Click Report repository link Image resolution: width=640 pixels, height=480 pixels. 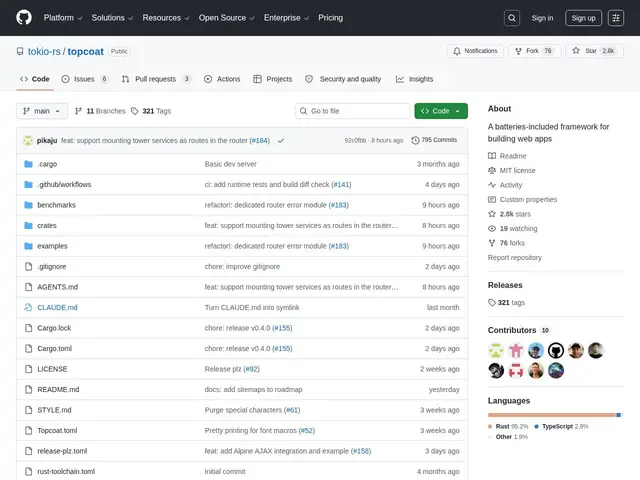[514, 258]
